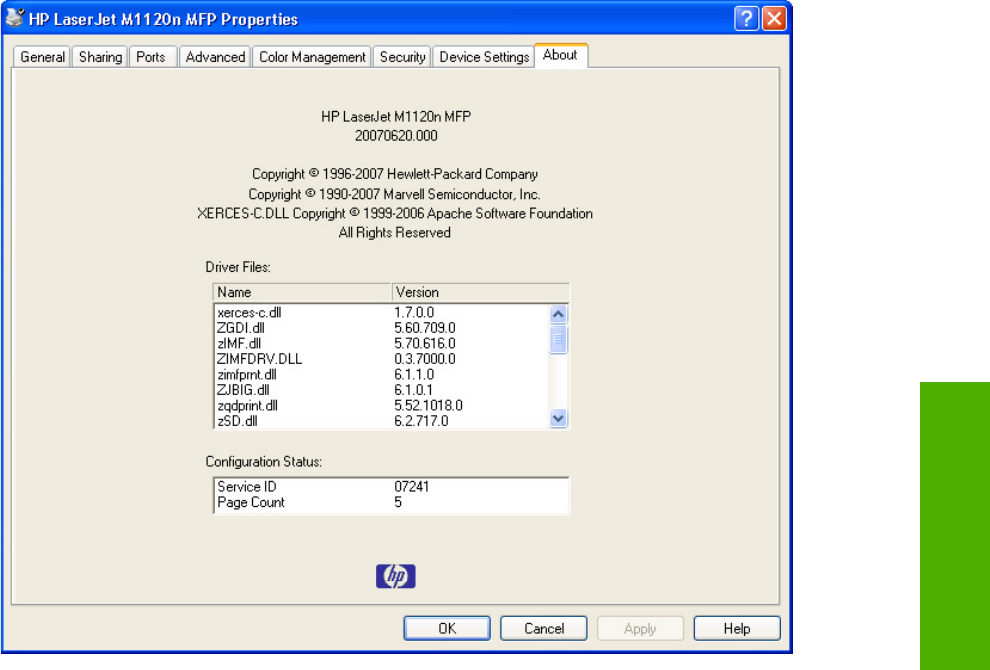Image resolution: width=990 pixels, height=670 pixels.
Task: Switch to the Security tab
Action: coord(402,57)
